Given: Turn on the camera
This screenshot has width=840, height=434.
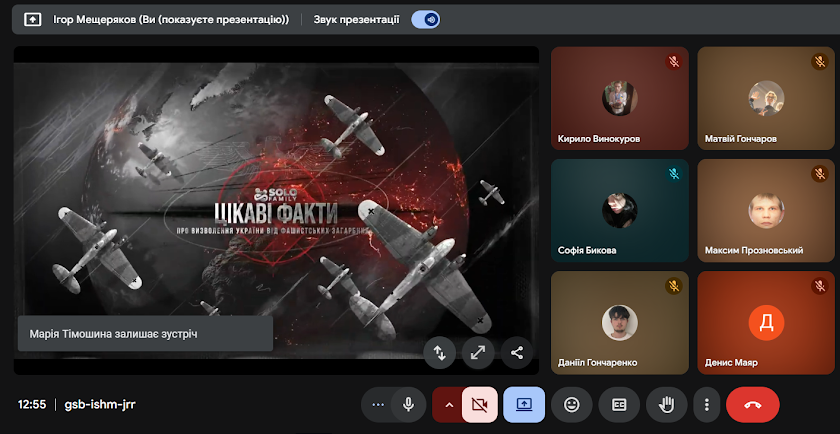Looking at the screenshot, I should coord(479,404).
